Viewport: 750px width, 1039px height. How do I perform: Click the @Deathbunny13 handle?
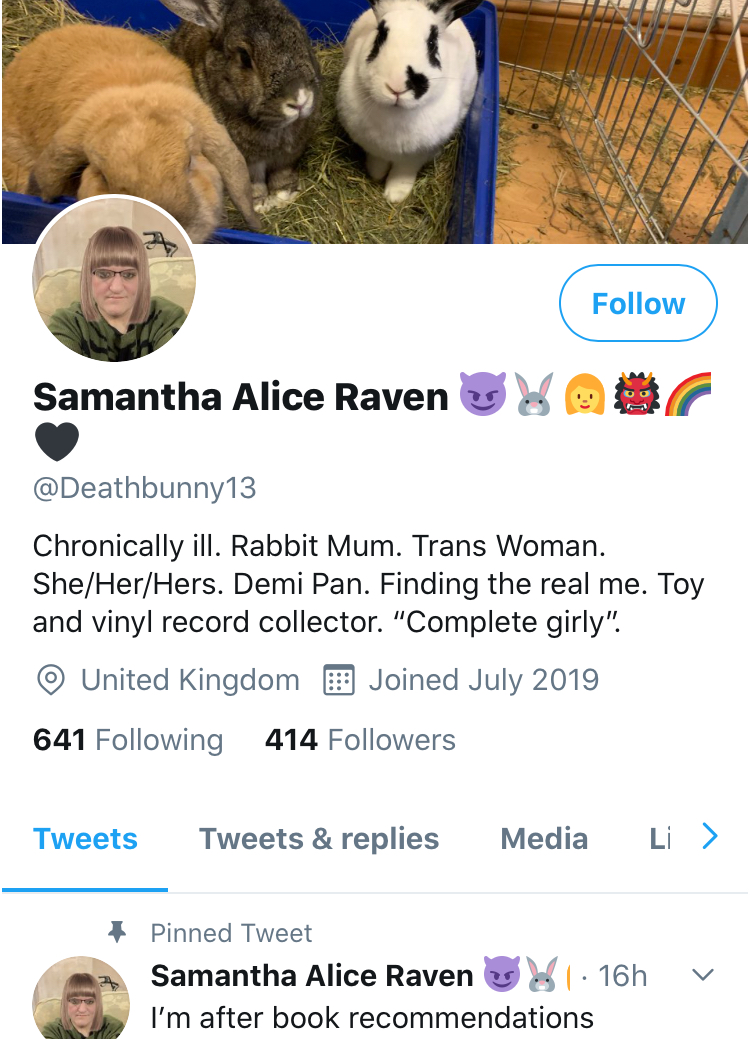point(144,488)
